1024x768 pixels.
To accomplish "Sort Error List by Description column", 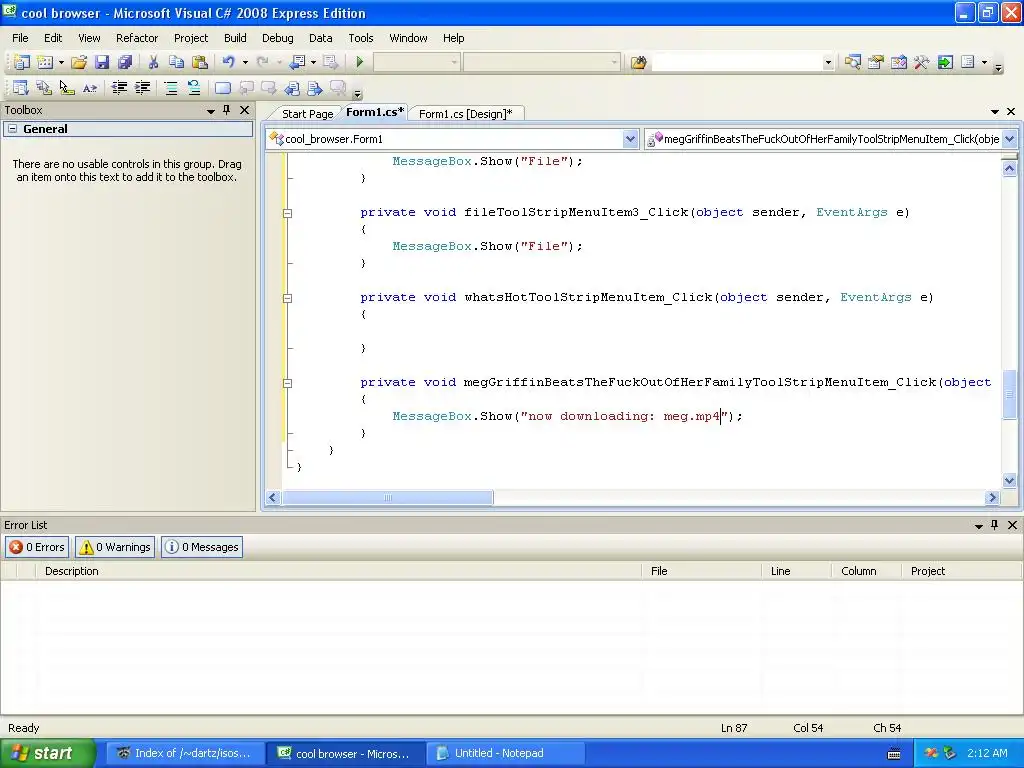I will [x=340, y=571].
